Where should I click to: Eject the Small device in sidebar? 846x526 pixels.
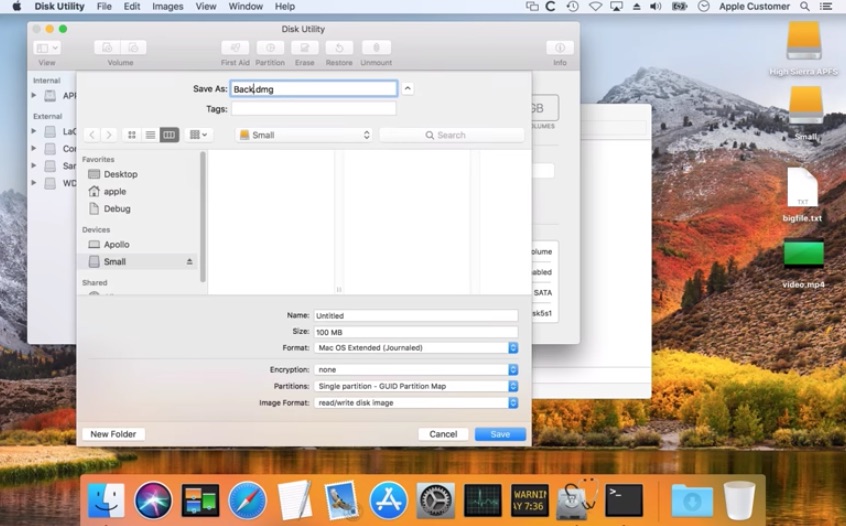pos(190,262)
